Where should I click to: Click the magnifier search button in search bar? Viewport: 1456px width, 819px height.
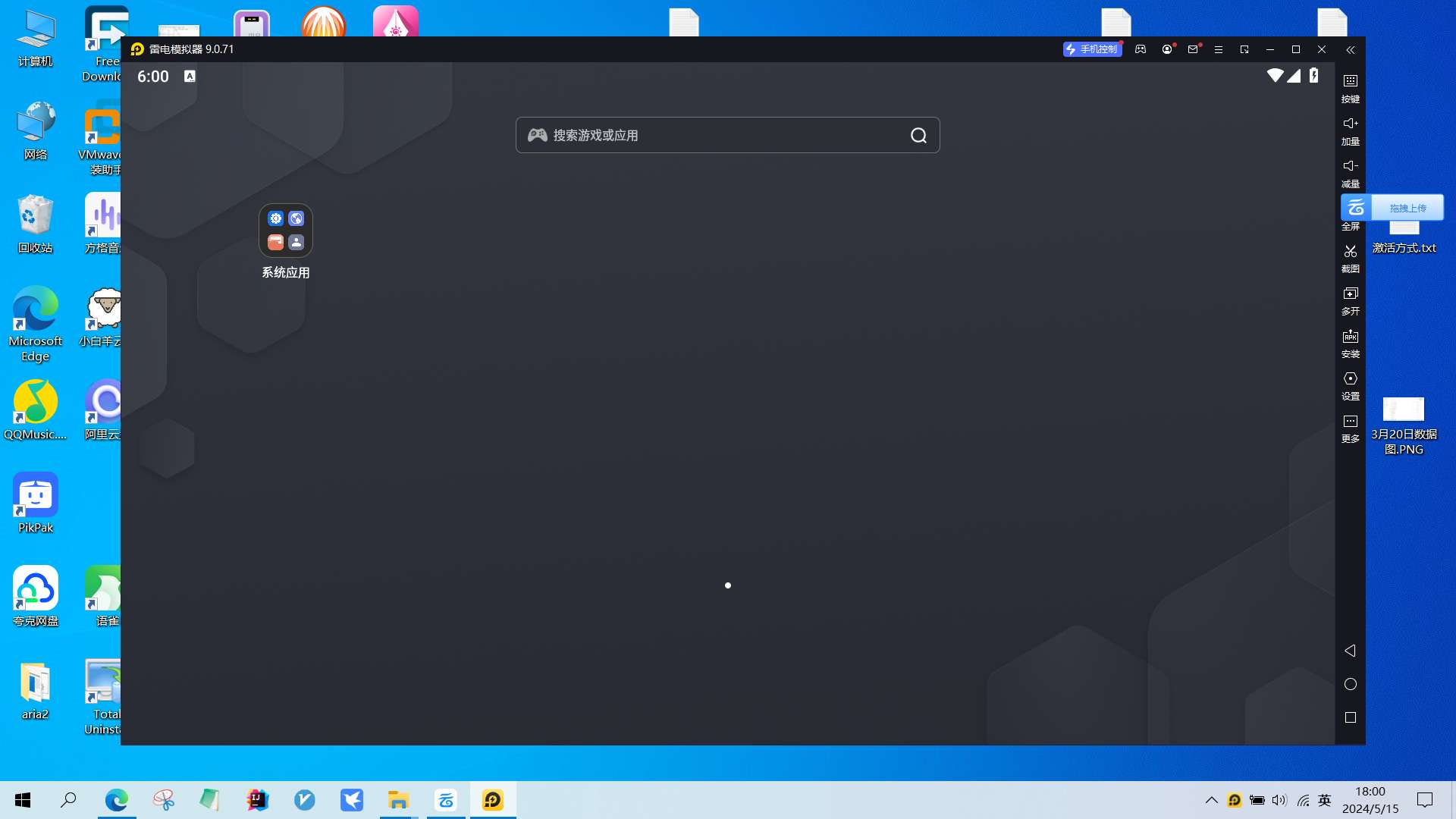[x=918, y=135]
